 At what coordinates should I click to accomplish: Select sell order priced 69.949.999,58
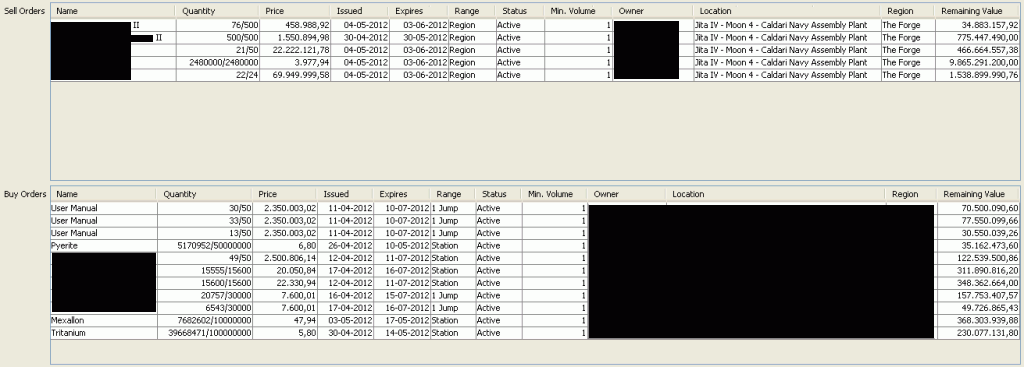tap(535, 75)
